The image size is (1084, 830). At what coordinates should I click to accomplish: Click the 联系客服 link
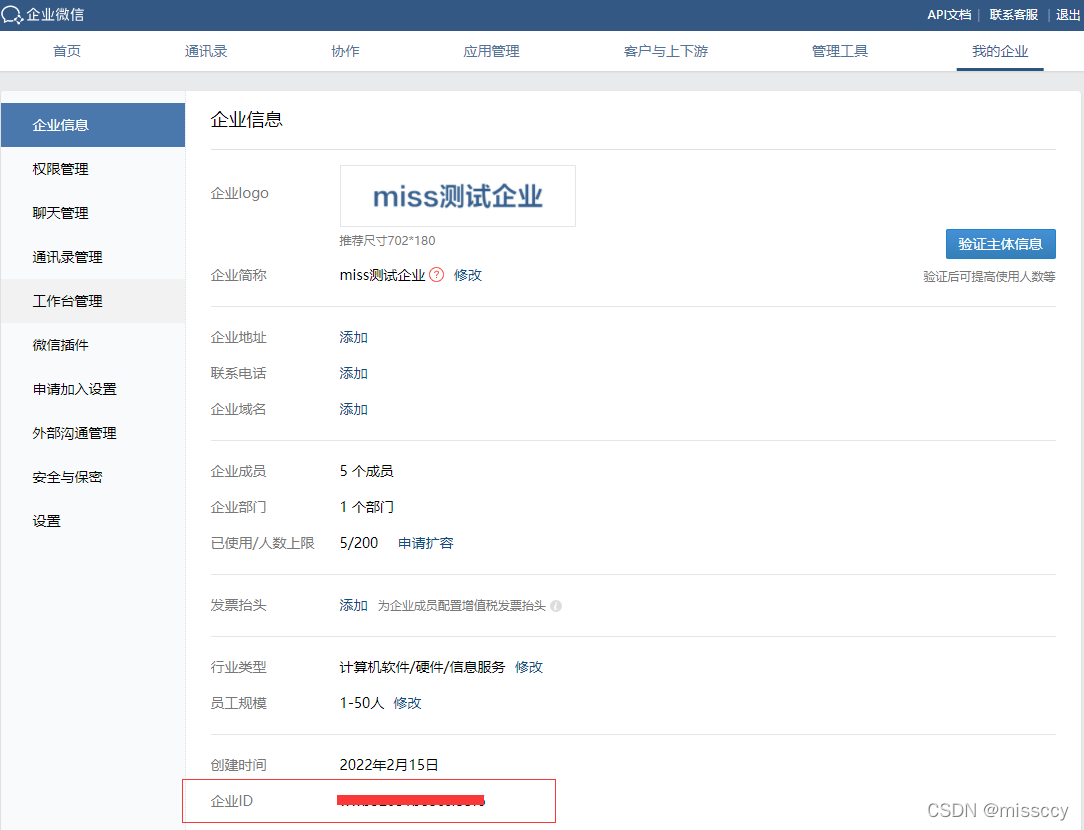(1013, 15)
